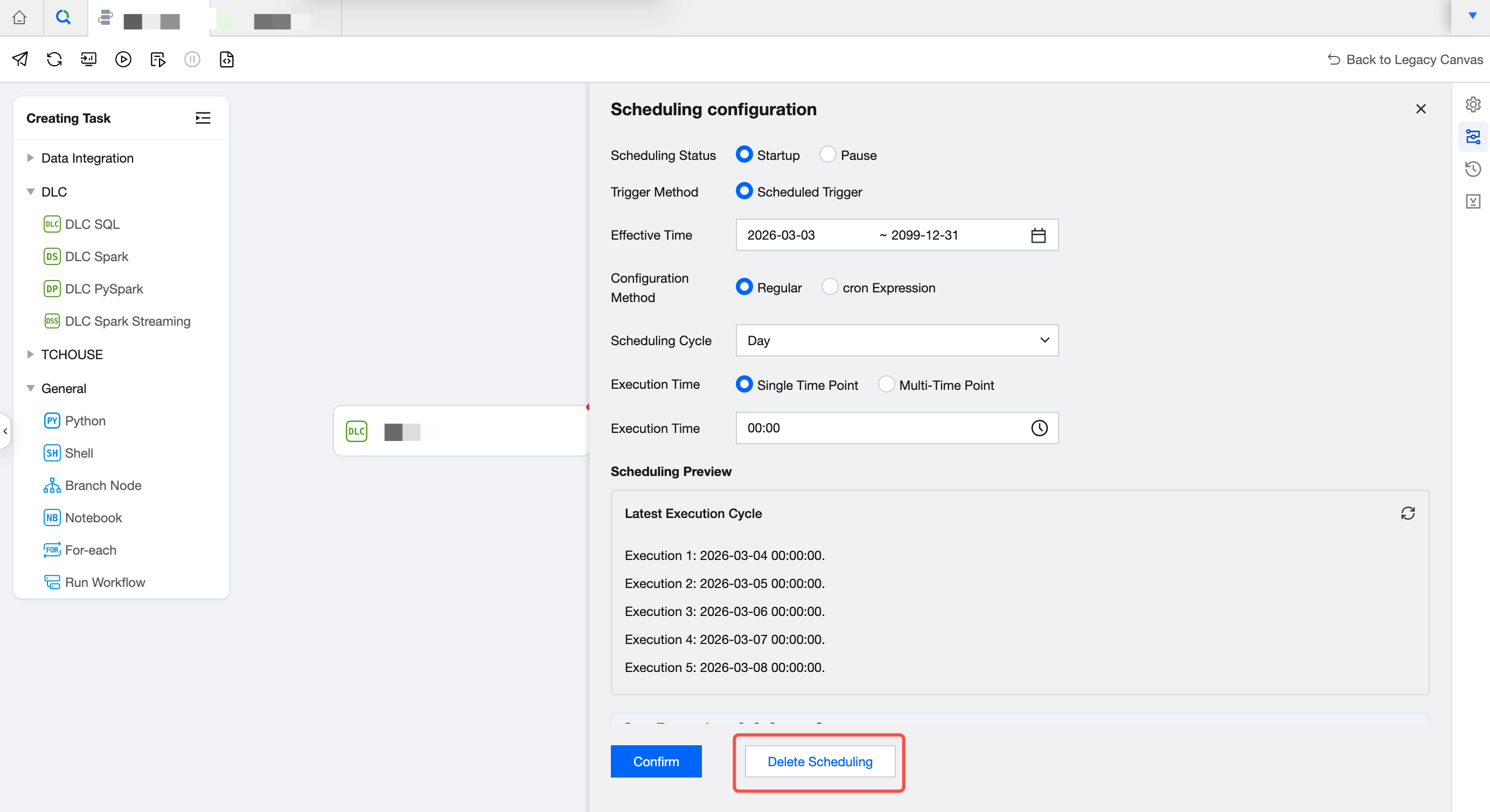Screen dimensions: 1490x812
Task: Click the Execution Time 00:00 field
Action: pos(879,428)
